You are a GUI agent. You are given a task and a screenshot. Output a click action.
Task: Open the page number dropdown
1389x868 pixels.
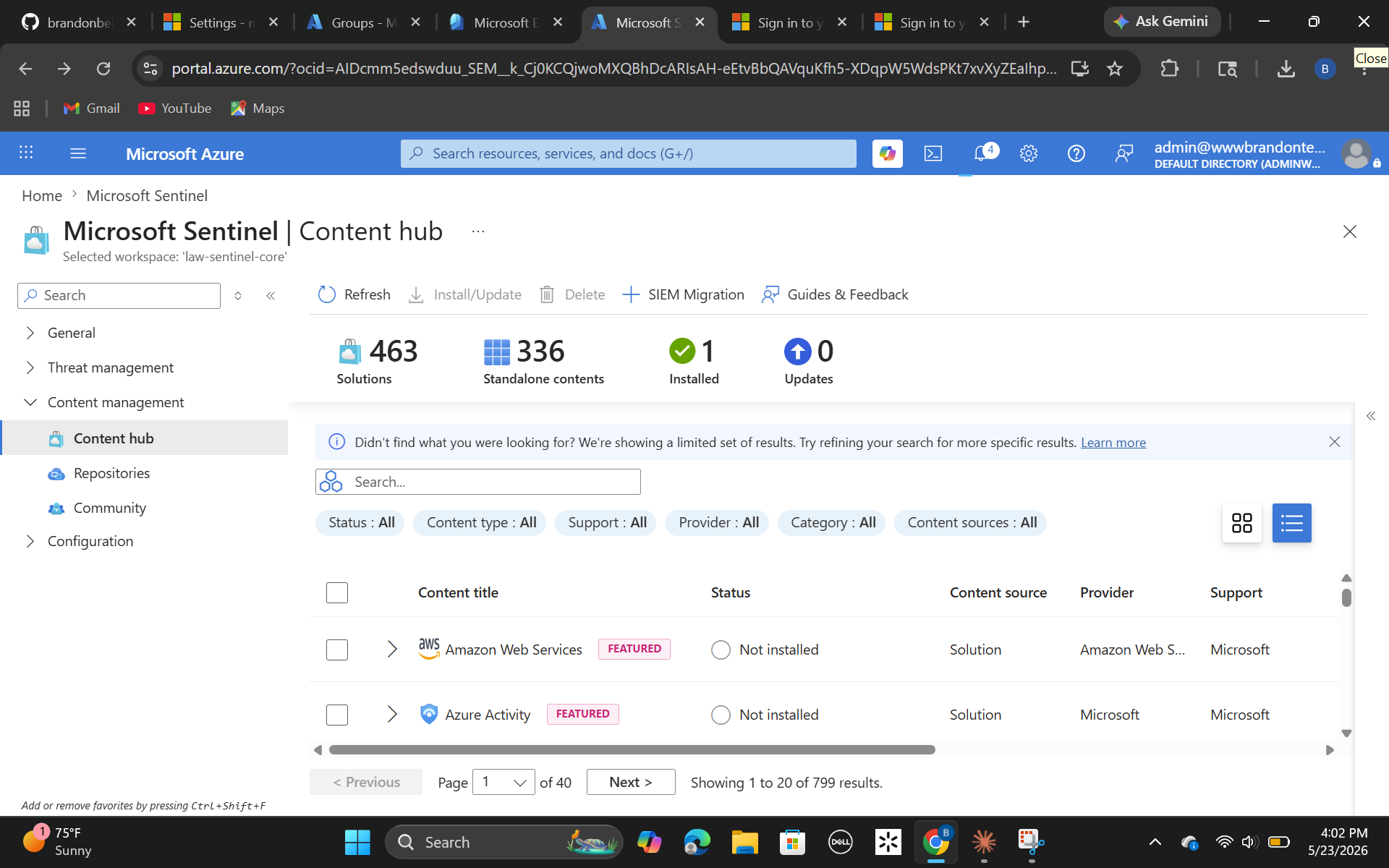(504, 782)
